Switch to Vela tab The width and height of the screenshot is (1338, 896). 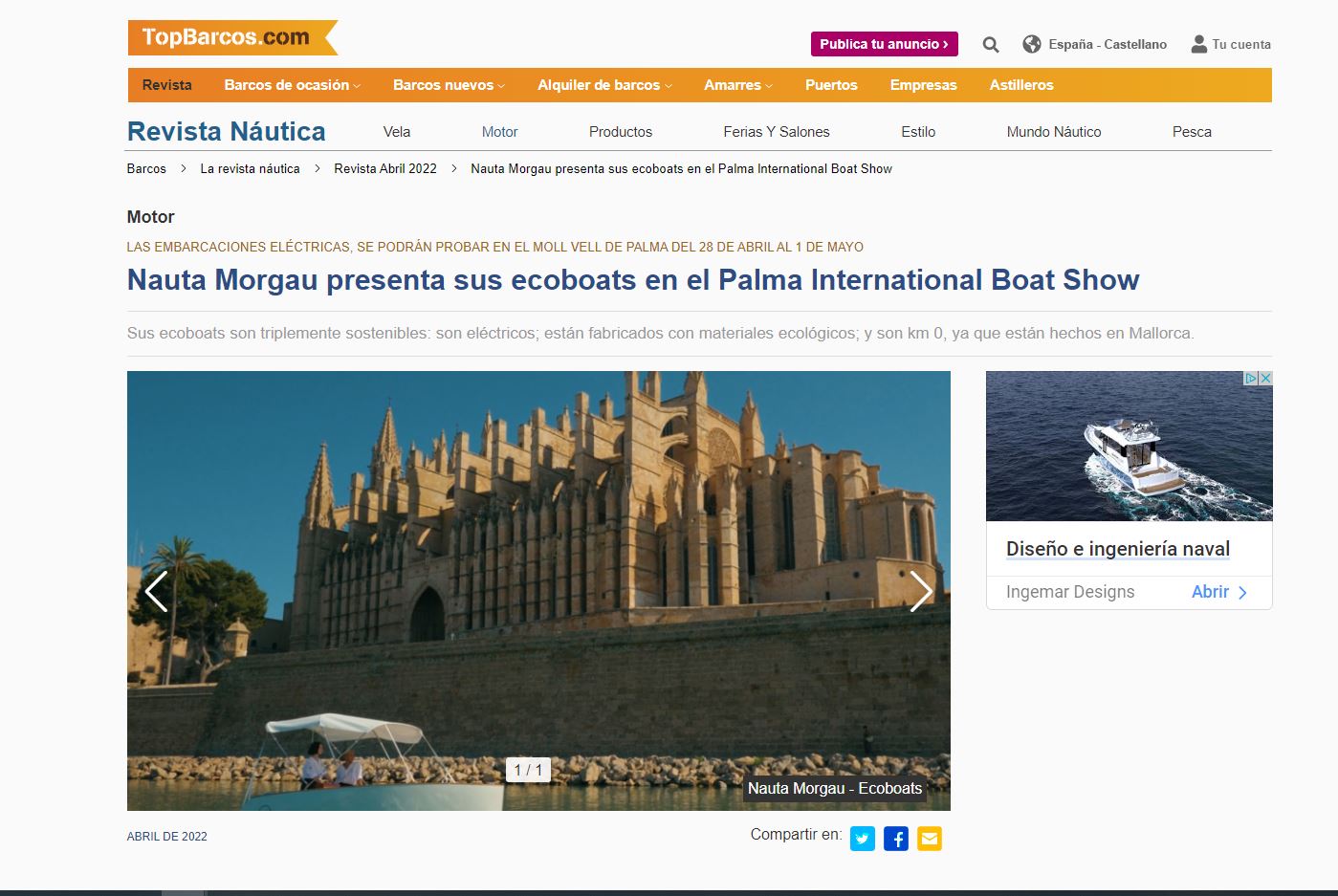397,132
